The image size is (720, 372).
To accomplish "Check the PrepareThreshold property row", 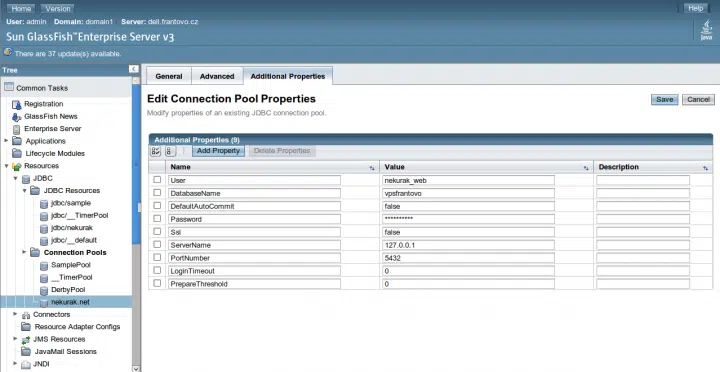I will [x=157, y=283].
